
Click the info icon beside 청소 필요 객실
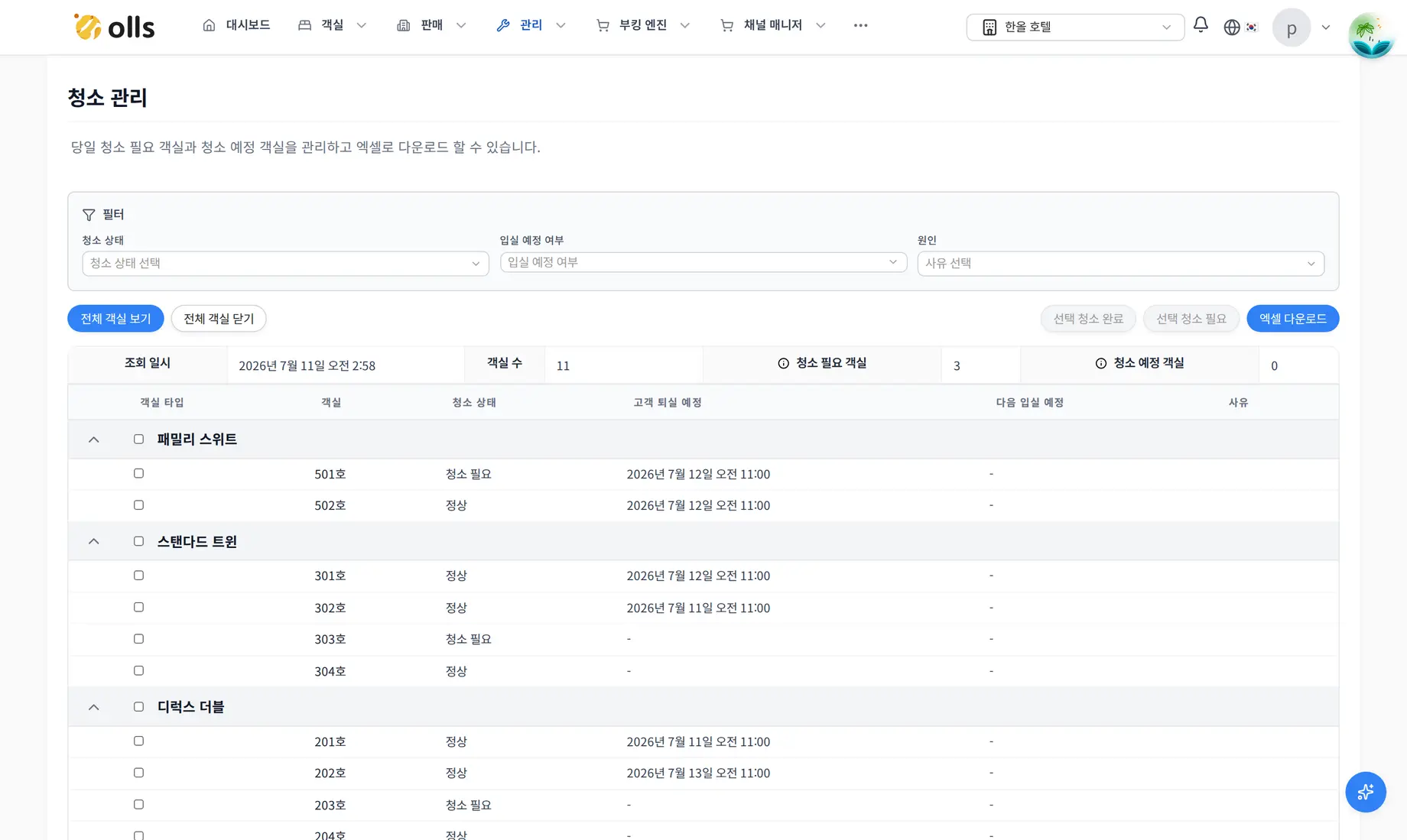click(783, 363)
